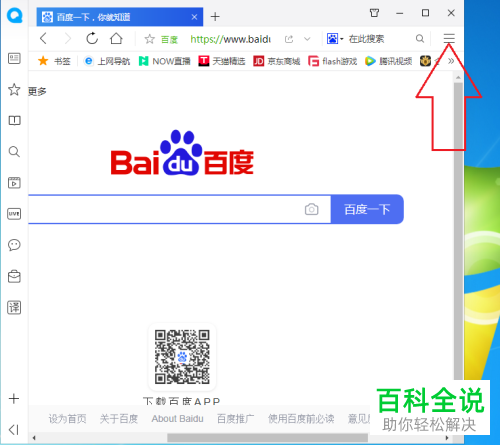The image size is (500, 445).
Task: Open the NOW直播 bookmark
Action: click(164, 61)
